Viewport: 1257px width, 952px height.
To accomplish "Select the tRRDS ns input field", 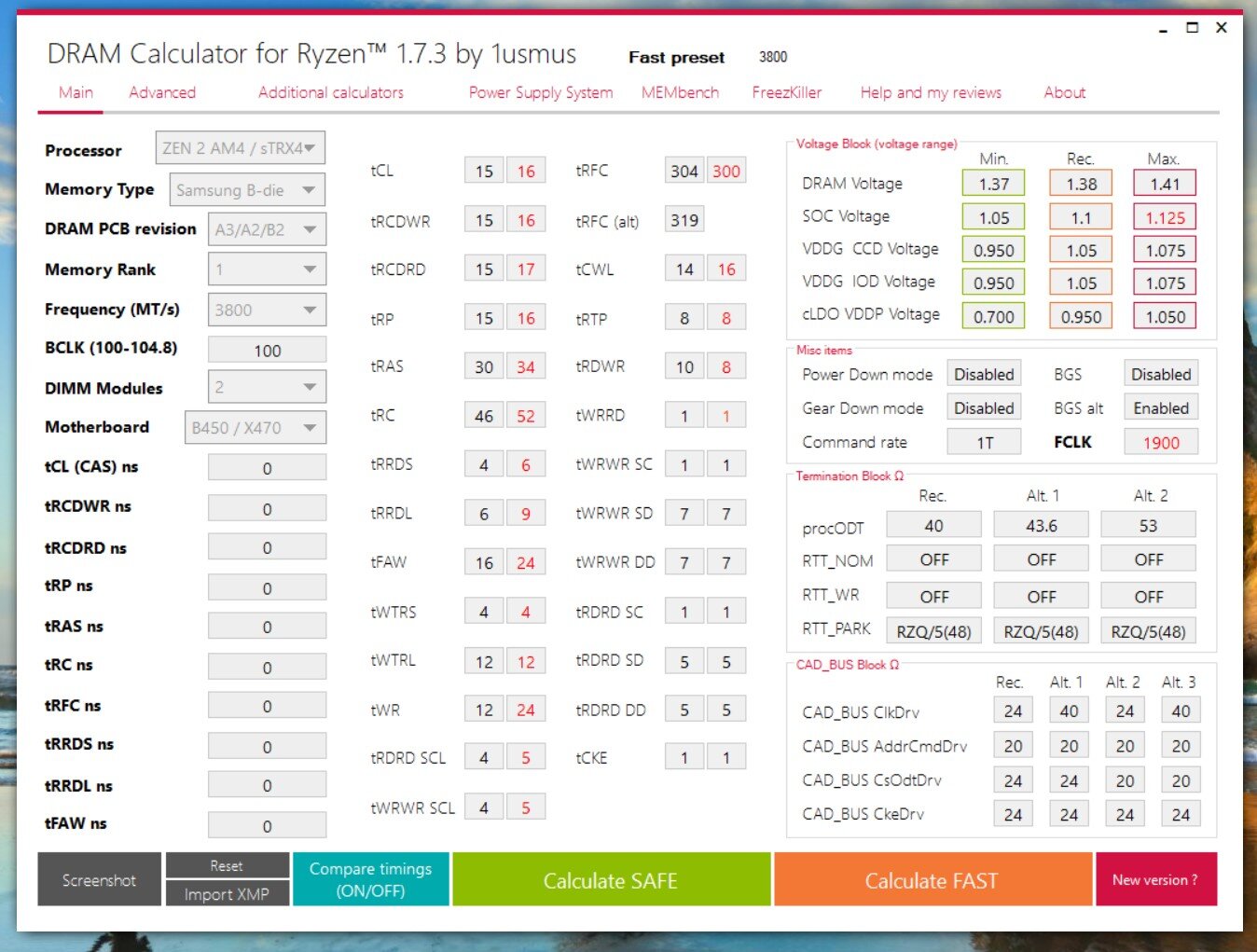I will click(267, 746).
